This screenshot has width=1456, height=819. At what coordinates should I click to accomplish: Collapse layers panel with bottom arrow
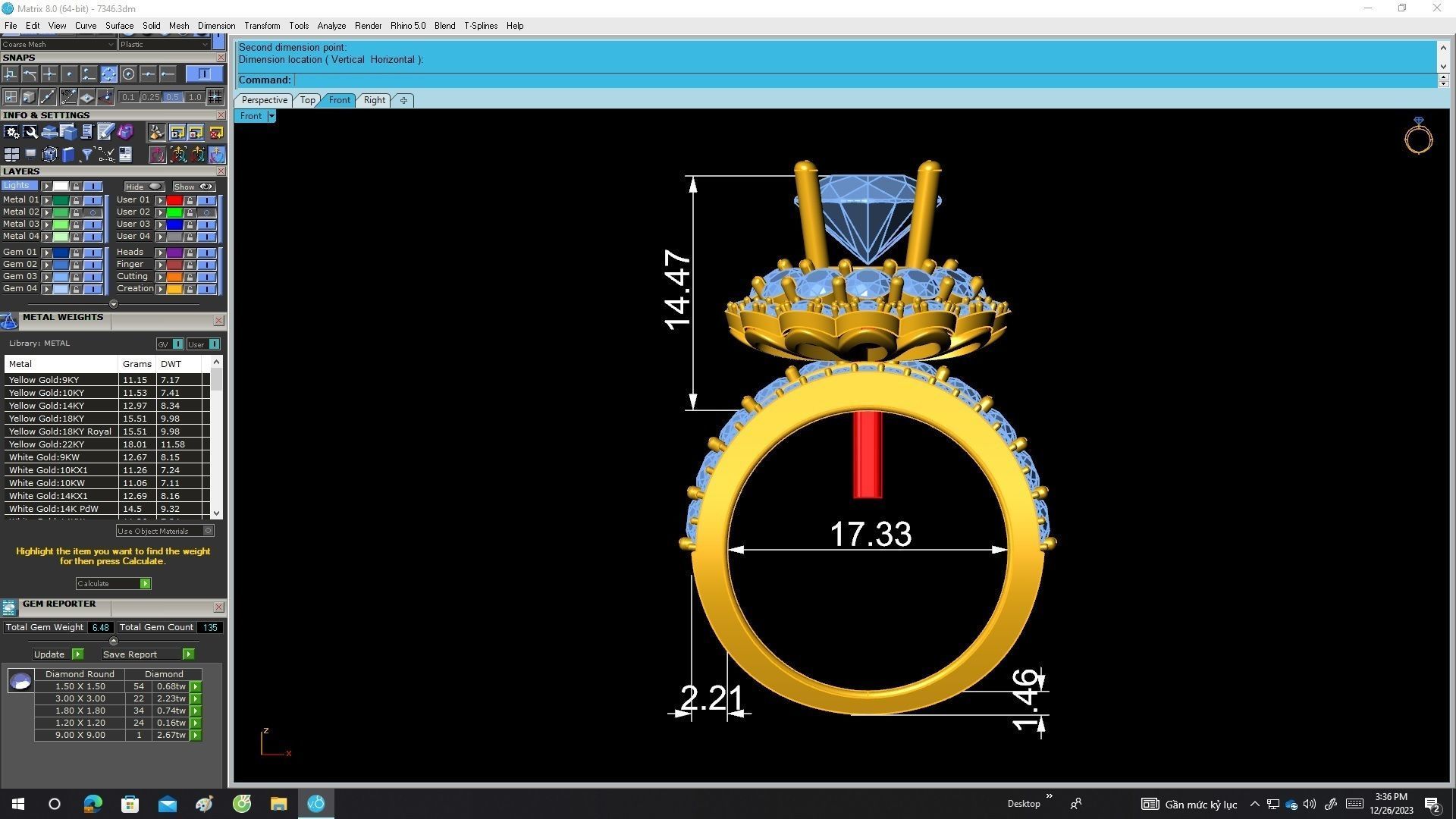[114, 304]
